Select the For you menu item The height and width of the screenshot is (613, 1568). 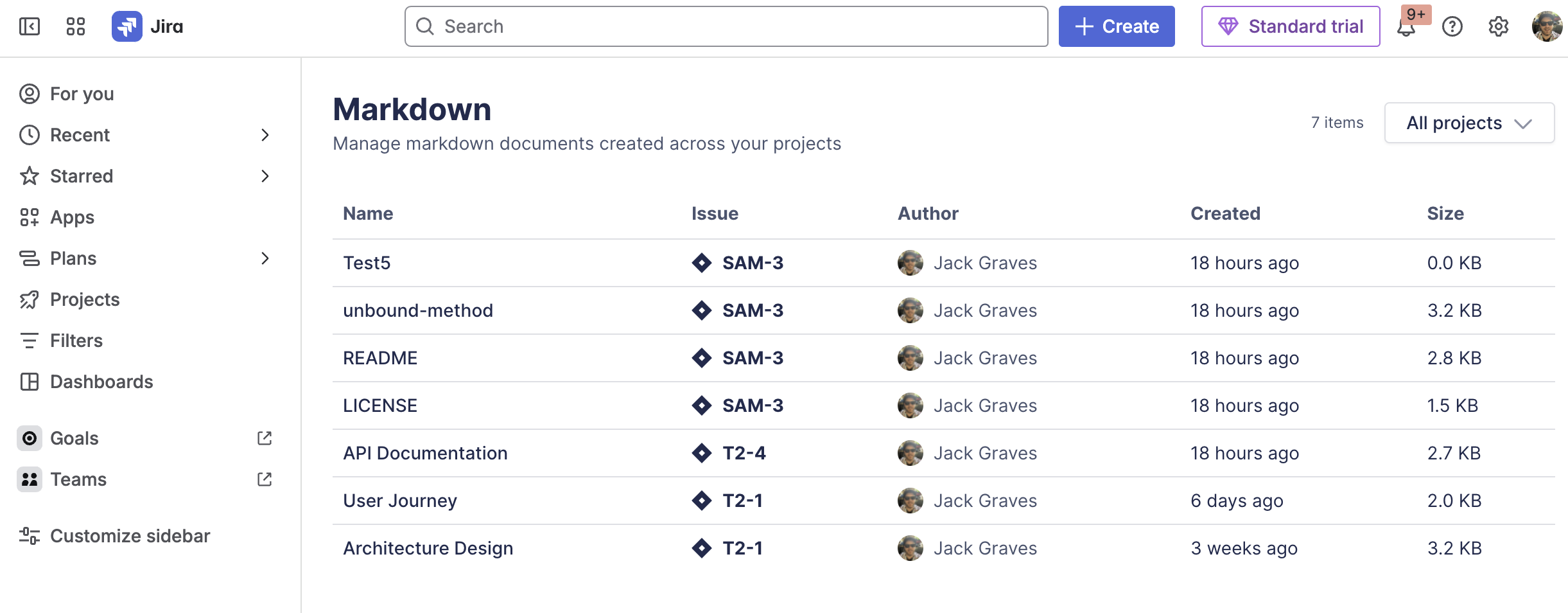click(x=82, y=94)
